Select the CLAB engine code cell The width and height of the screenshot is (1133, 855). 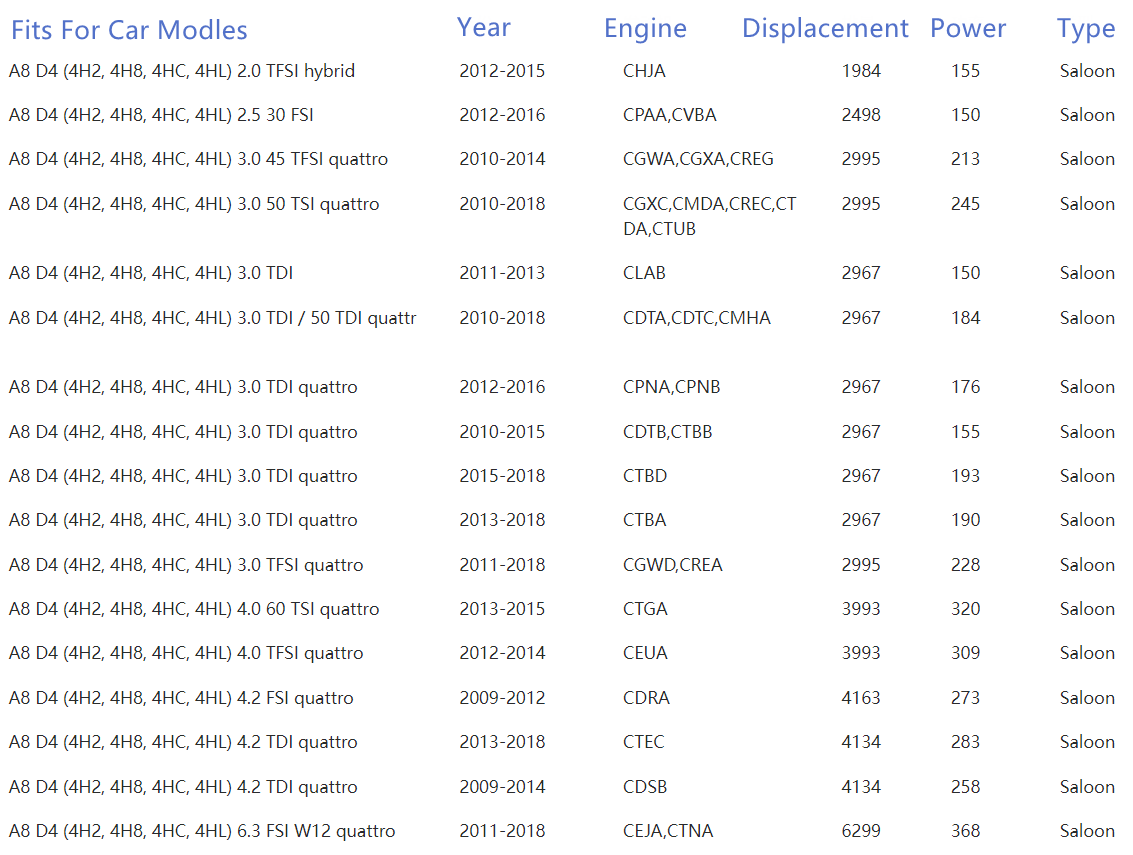point(644,273)
